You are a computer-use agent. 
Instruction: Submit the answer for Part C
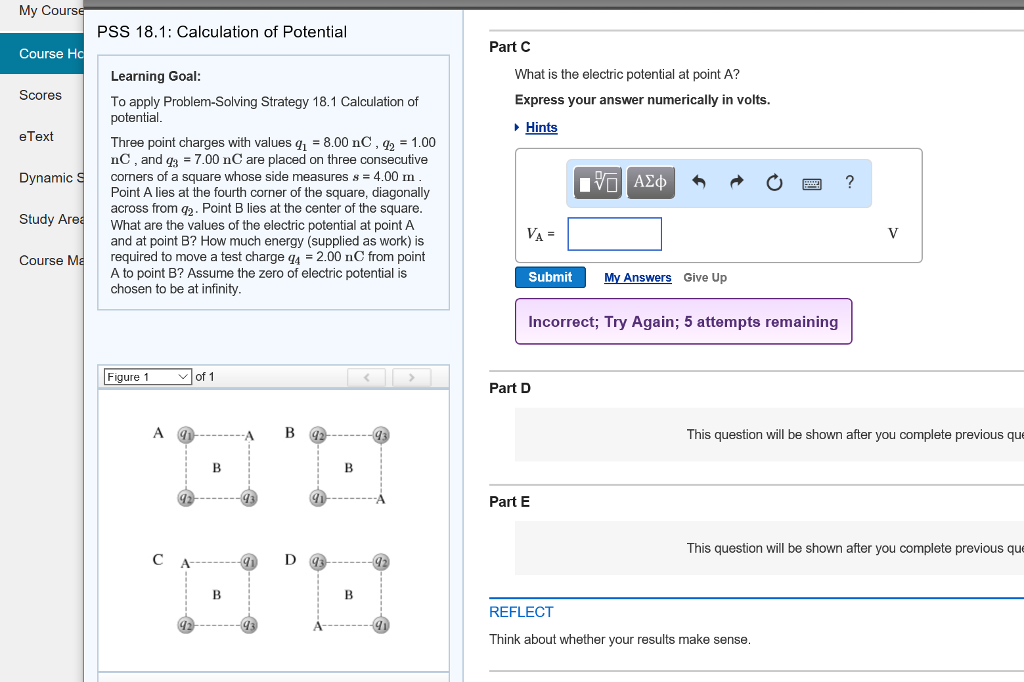point(550,277)
